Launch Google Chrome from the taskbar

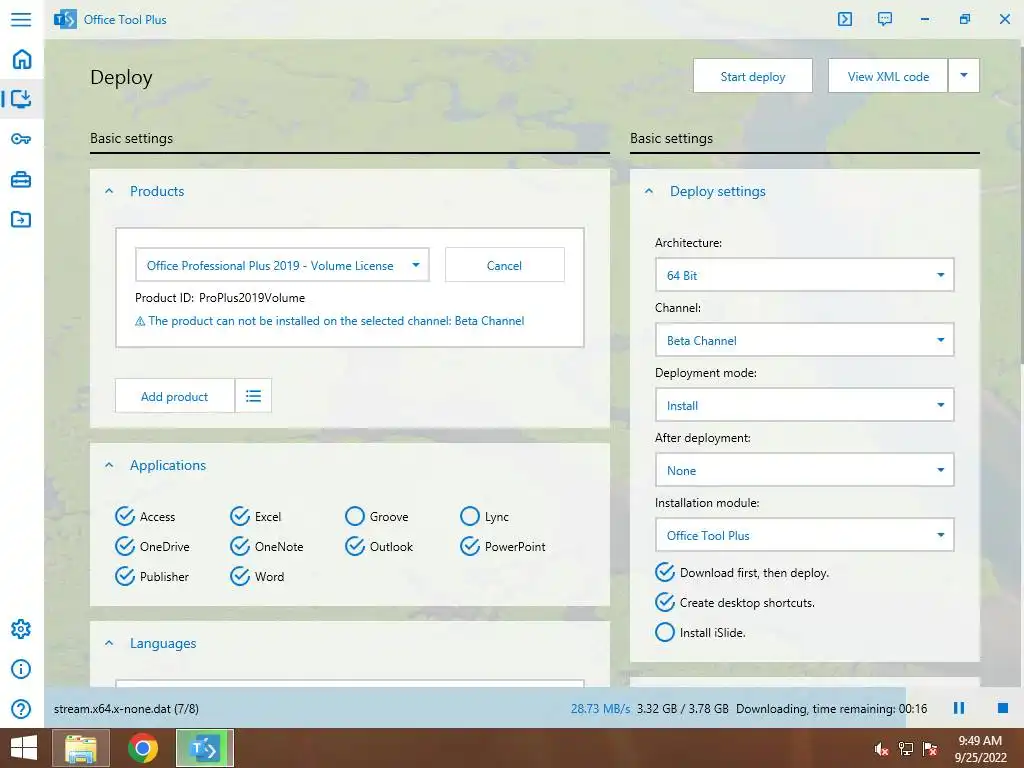(x=143, y=748)
